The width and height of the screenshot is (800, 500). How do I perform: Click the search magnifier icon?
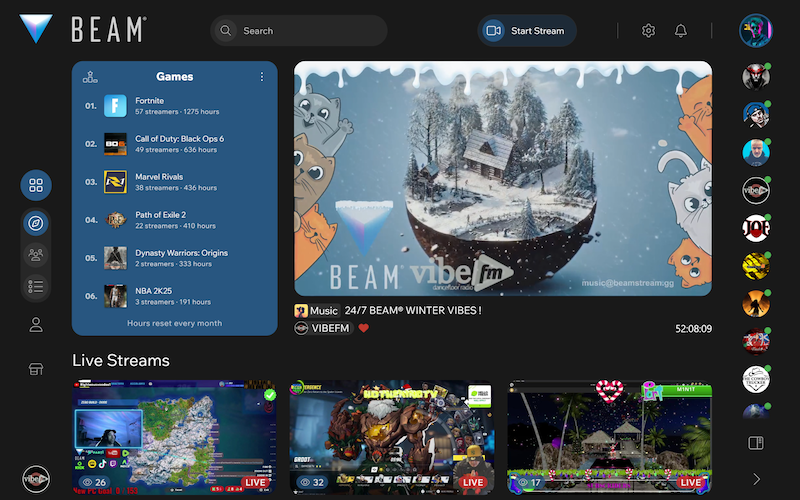tap(226, 31)
